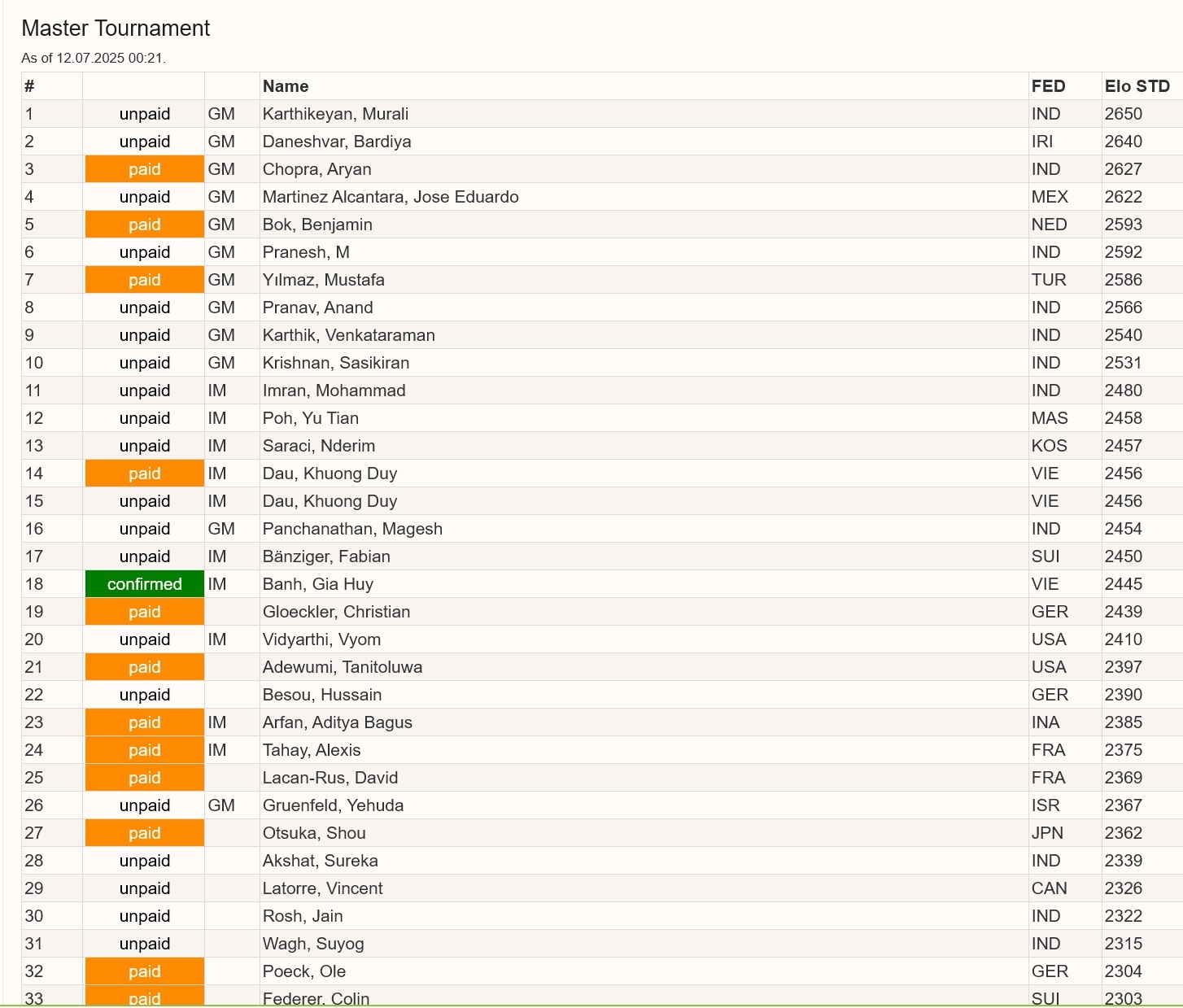Click the Elo value "2480"
Screen dimensions: 1183x1008
click(x=1124, y=391)
